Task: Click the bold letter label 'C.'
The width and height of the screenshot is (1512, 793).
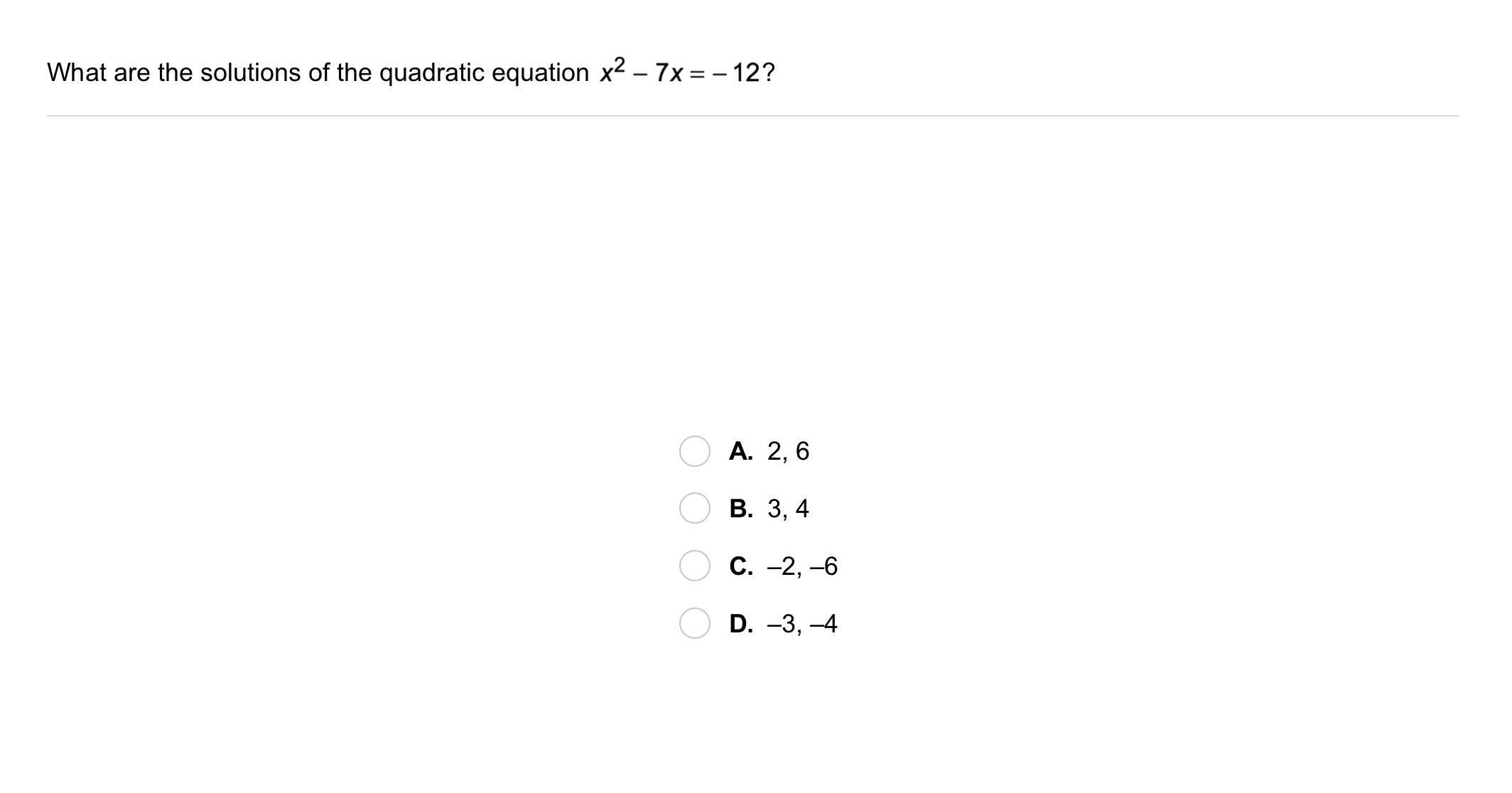Action: [x=741, y=566]
